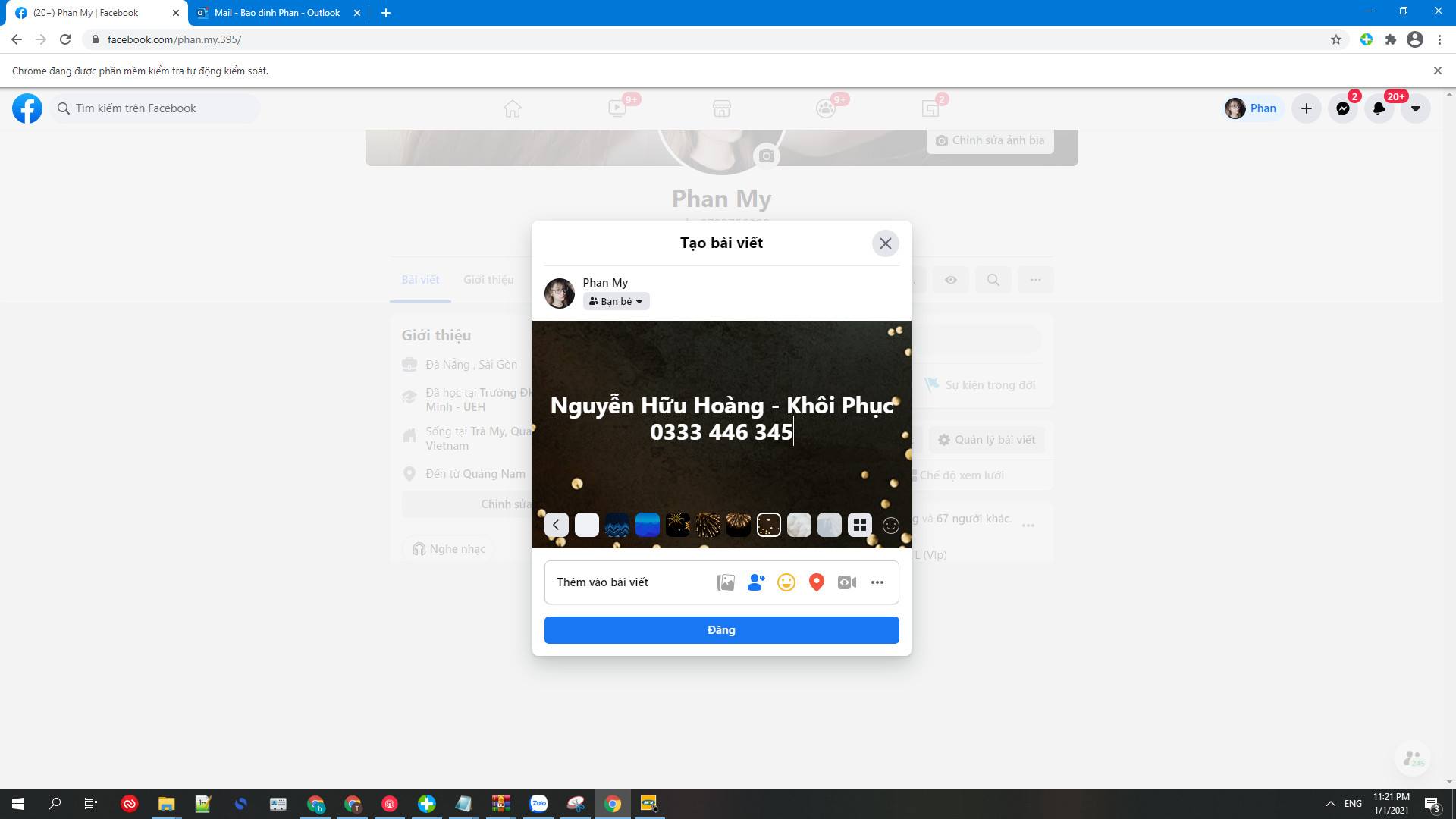The image size is (1456, 819).
Task: Open the Gaming icon in navbar
Action: click(930, 108)
